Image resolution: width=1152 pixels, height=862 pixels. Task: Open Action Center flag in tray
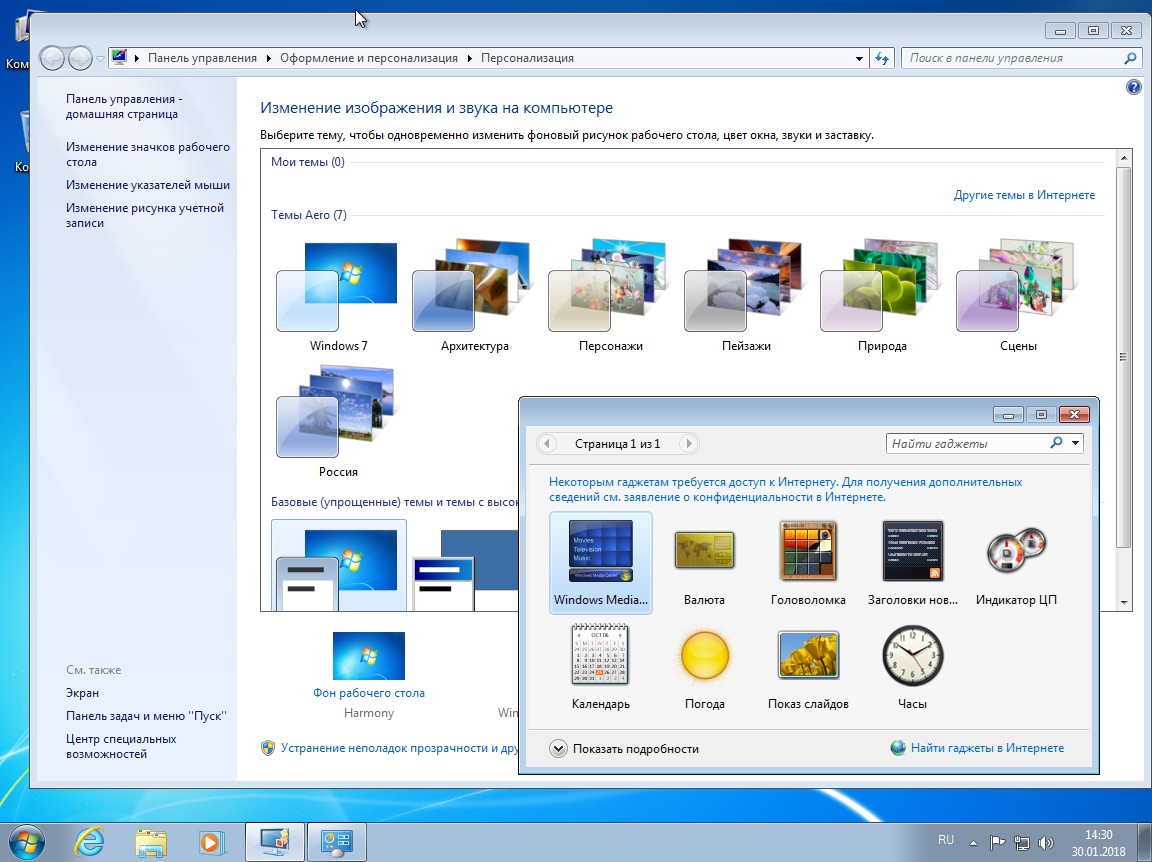pyautogui.click(x=997, y=843)
